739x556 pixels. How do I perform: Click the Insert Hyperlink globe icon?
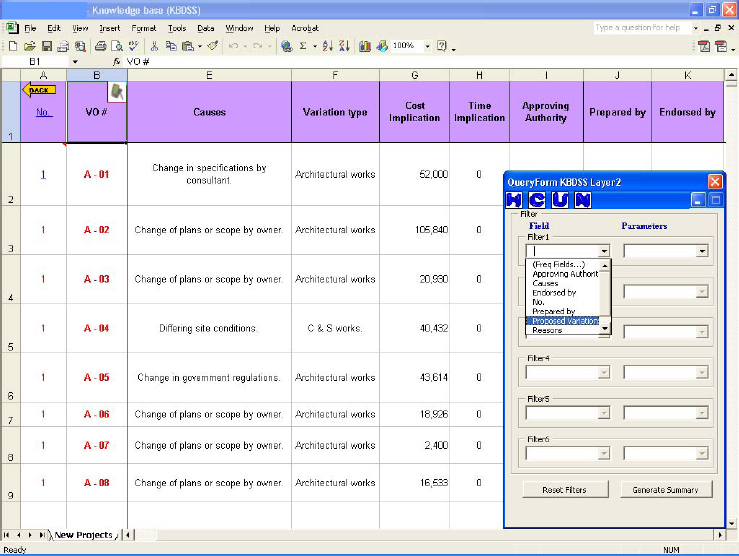coord(286,46)
